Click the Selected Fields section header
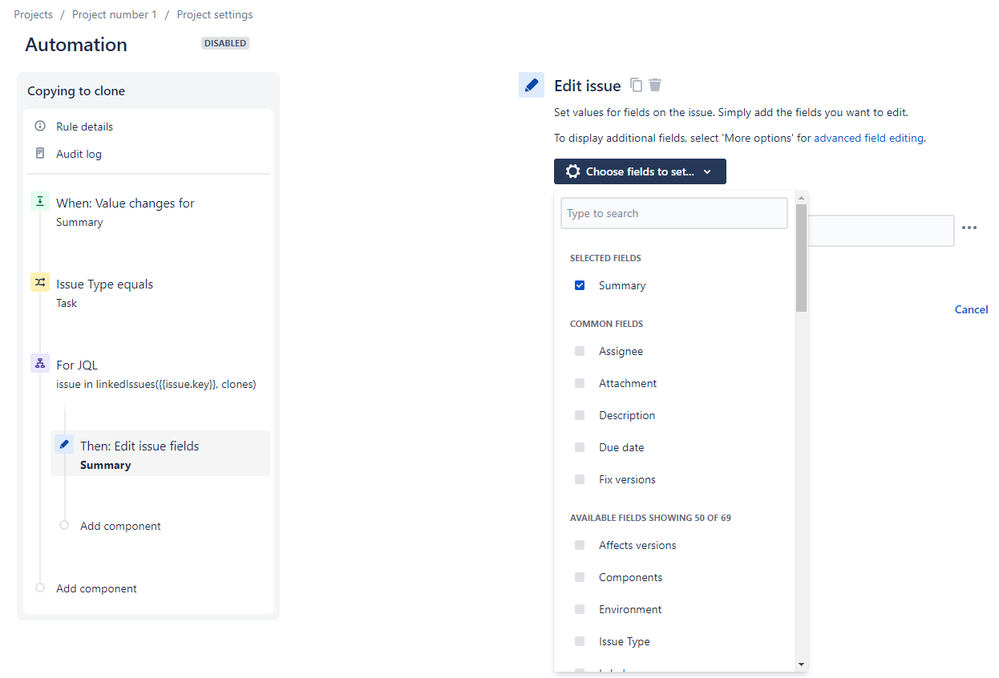 605,258
